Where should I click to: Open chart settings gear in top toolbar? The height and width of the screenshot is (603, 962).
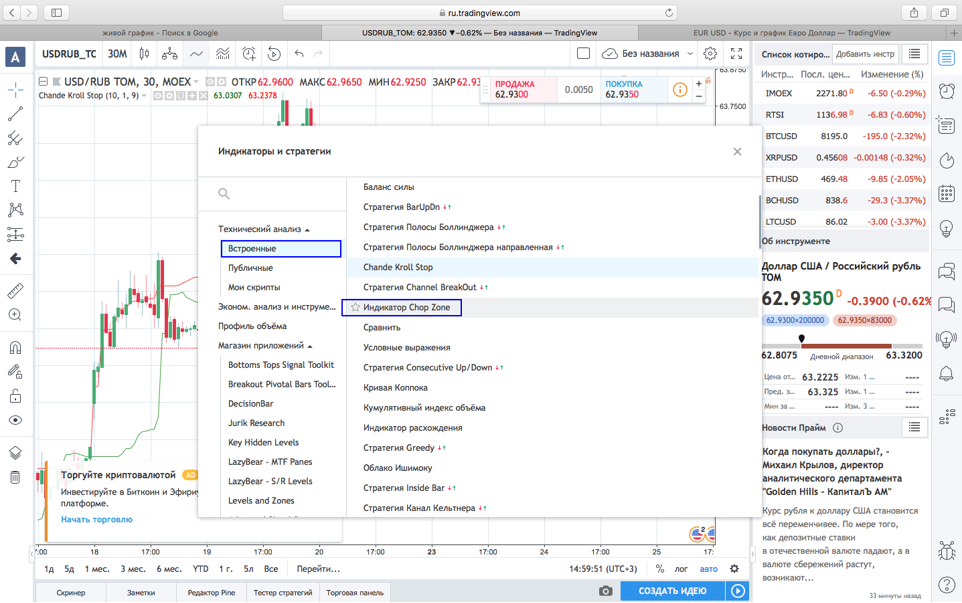coord(710,53)
